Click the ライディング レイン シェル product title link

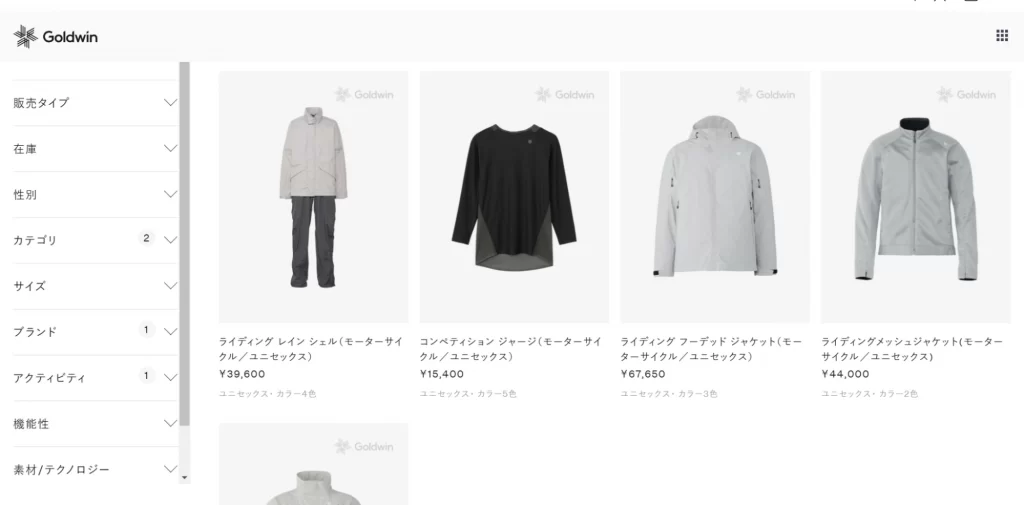pos(311,349)
